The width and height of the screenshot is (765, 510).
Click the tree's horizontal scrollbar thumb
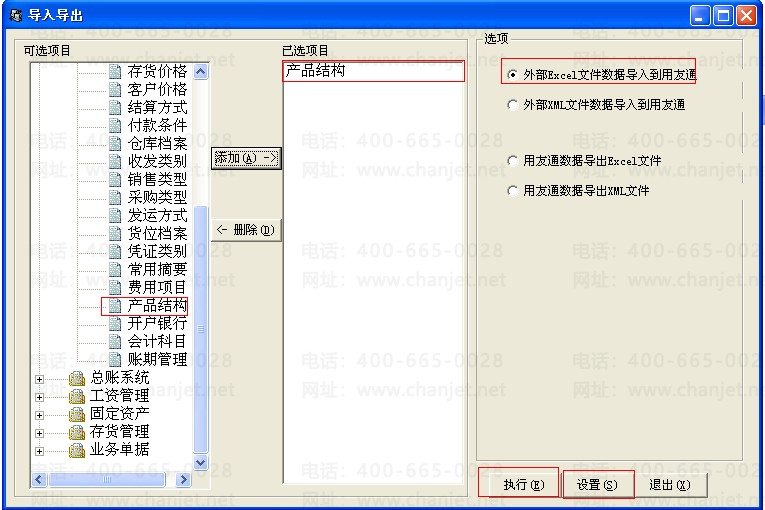click(x=107, y=480)
